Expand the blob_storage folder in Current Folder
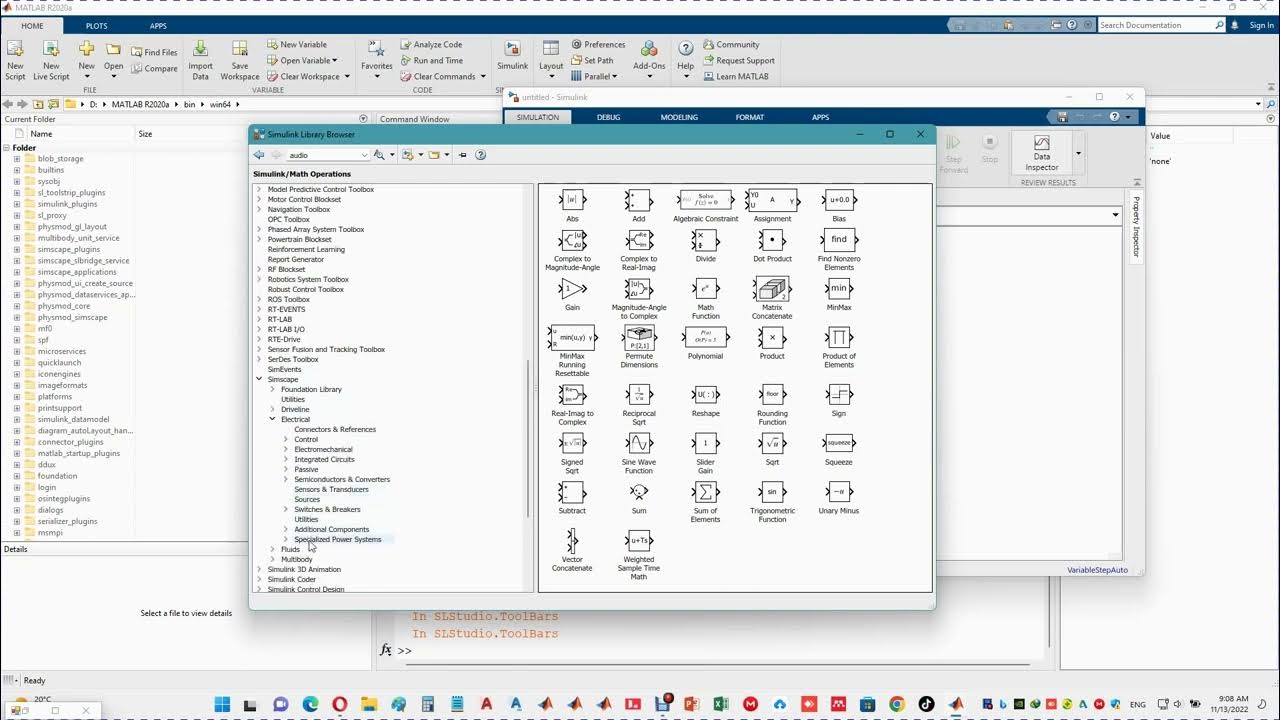1280x720 pixels. click(17, 158)
